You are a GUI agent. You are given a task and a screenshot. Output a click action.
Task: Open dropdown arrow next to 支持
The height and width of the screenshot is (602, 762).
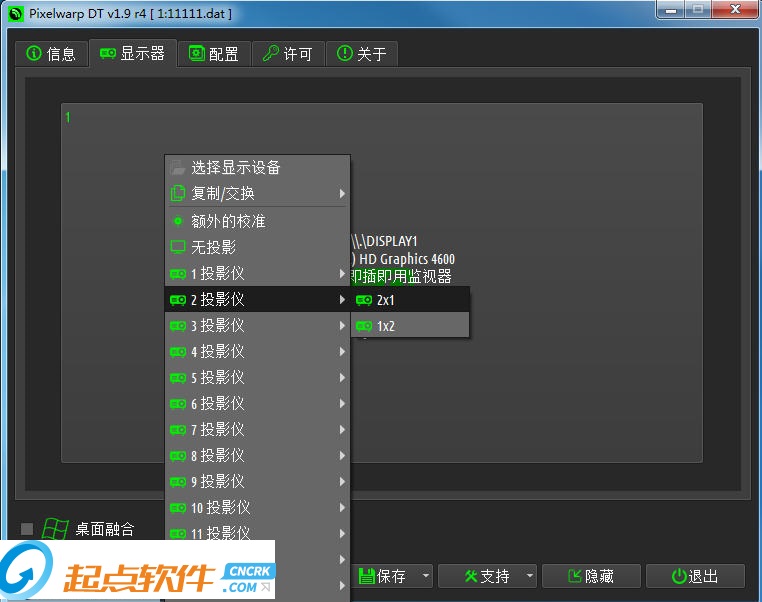click(x=530, y=576)
